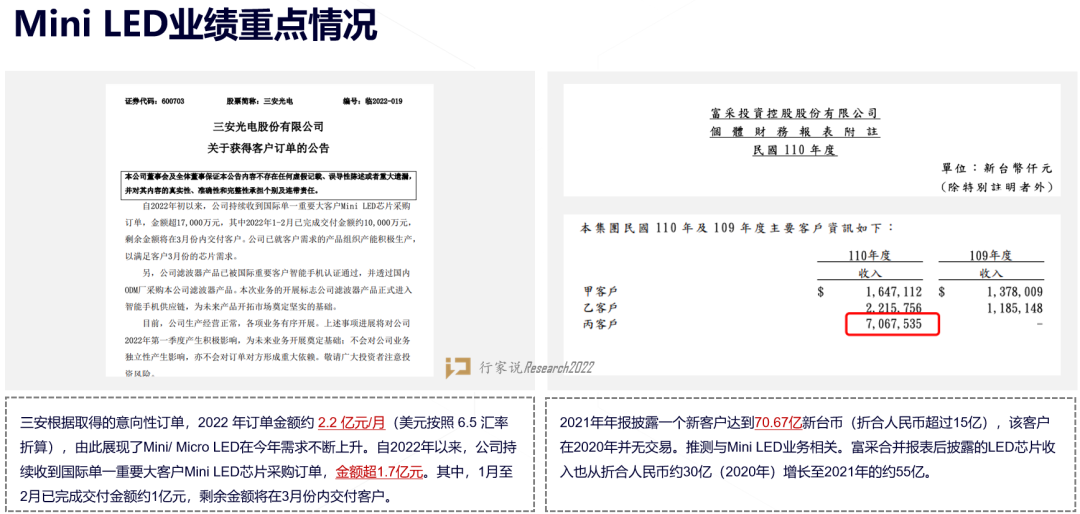This screenshot has width=1080, height=514.
Task: Click the subtitle "关于获得客户订单的公告"
Action: coord(269,147)
